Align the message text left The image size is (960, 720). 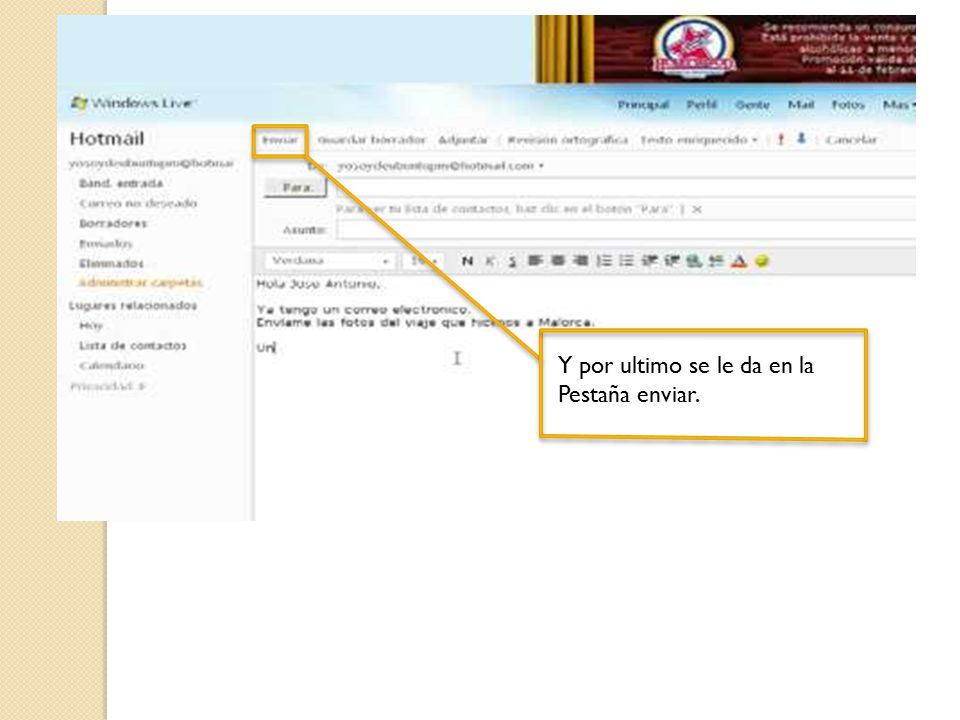click(535, 261)
